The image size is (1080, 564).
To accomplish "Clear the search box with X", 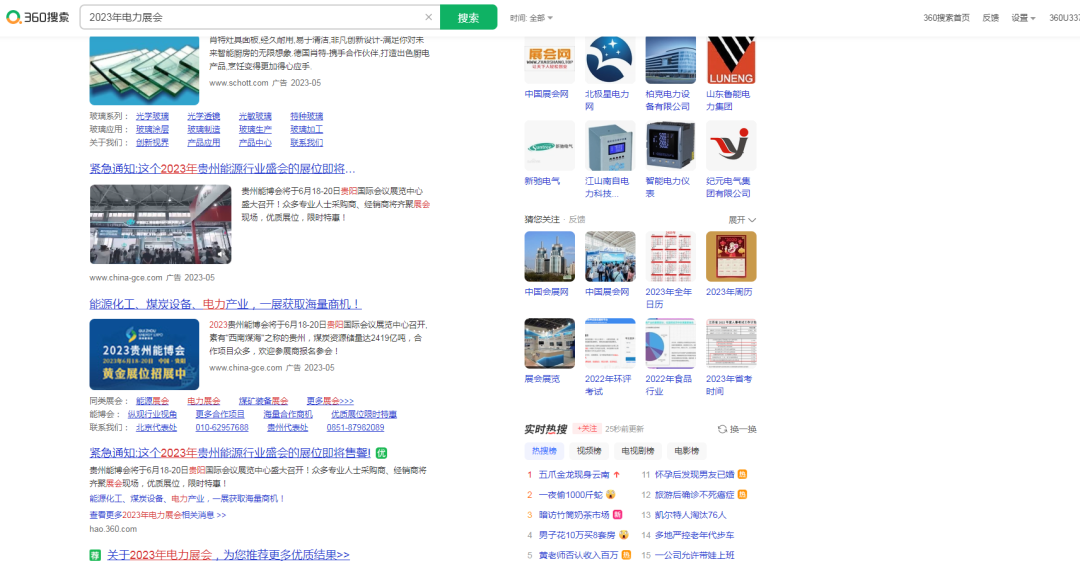I will [x=428, y=17].
